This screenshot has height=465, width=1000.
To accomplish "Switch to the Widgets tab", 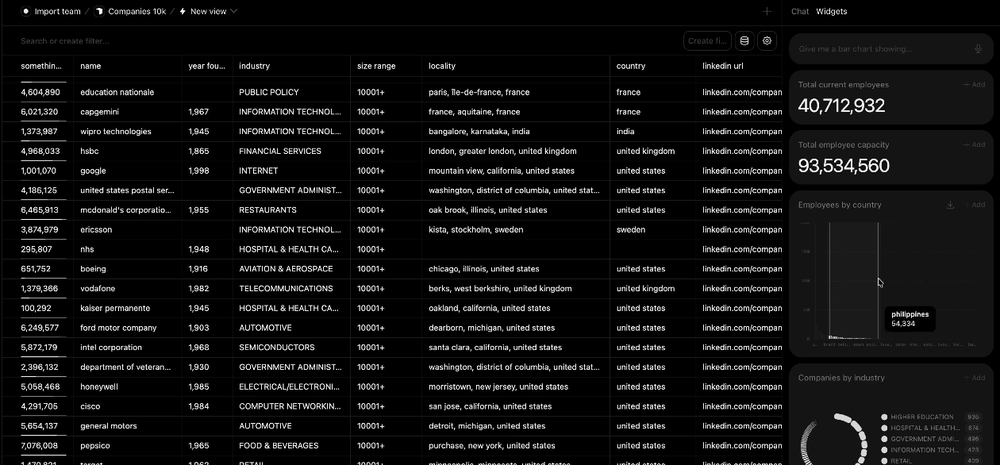I will pyautogui.click(x=832, y=11).
